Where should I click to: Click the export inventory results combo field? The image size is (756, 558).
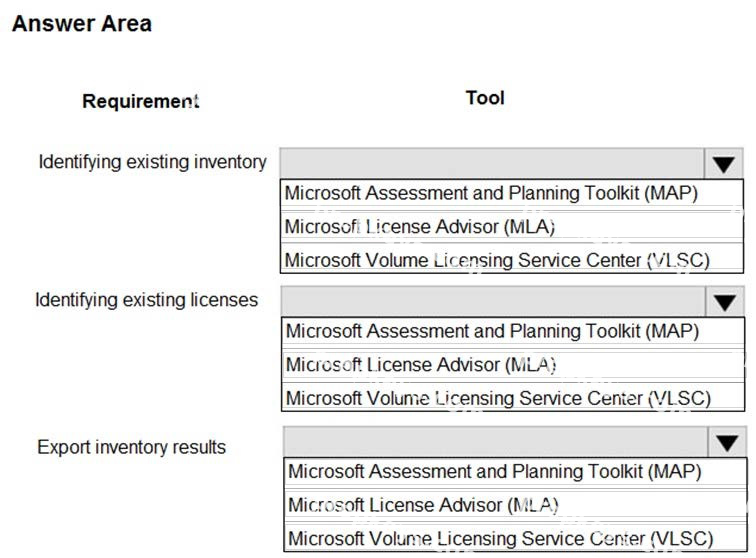coord(496,442)
